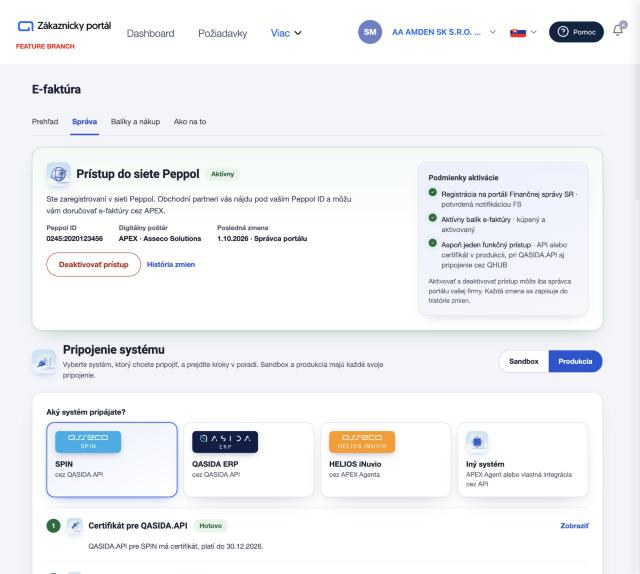Screen dimensions: 640x574
Task: Open the História zmien link
Action: 171,265
